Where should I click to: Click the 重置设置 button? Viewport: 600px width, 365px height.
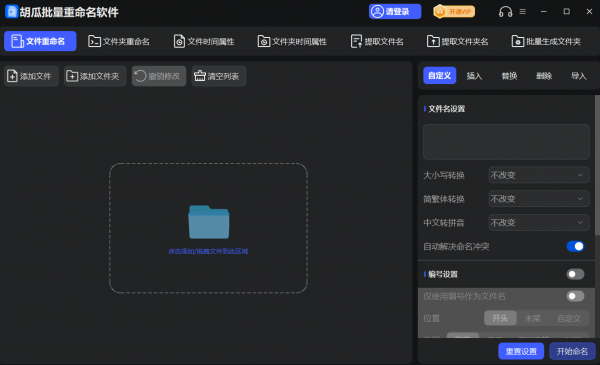tap(521, 351)
